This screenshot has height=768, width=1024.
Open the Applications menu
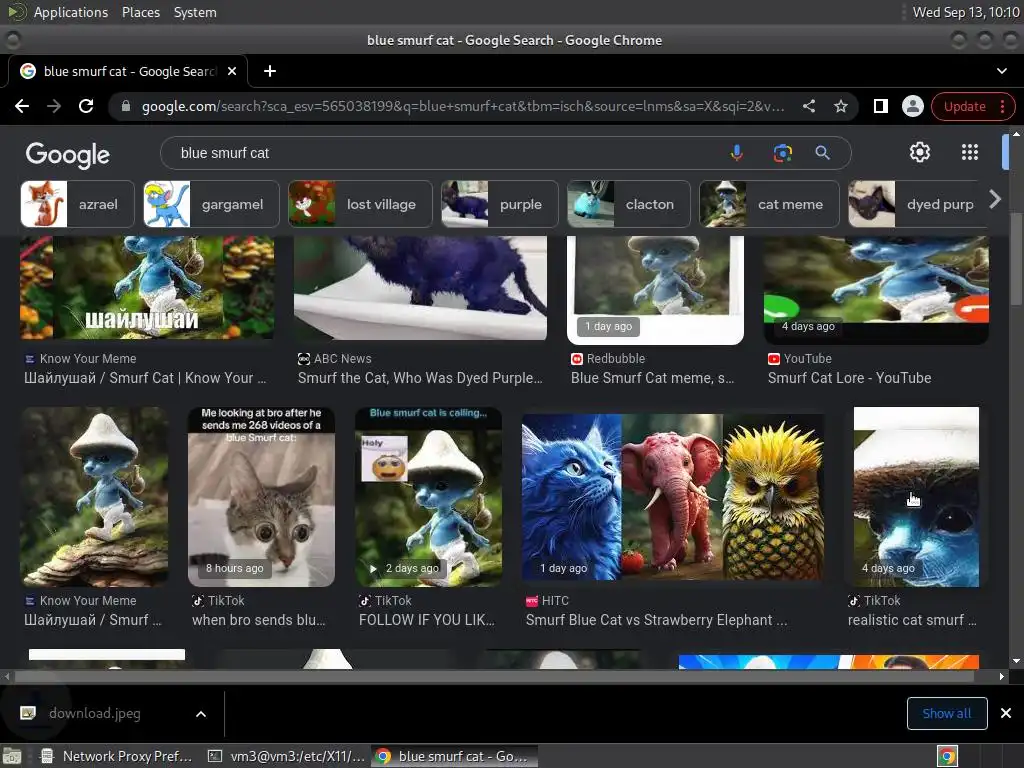[71, 12]
